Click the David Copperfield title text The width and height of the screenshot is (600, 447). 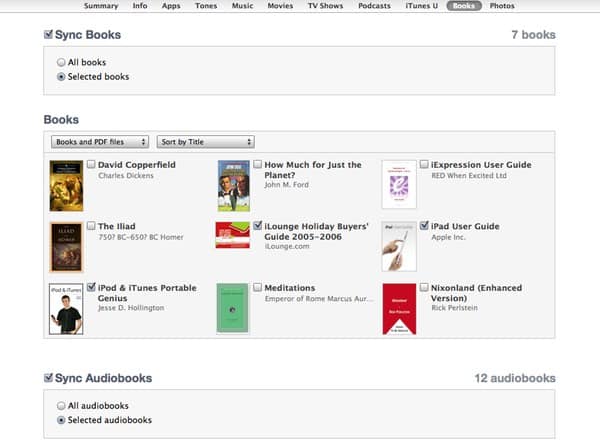[x=137, y=165]
